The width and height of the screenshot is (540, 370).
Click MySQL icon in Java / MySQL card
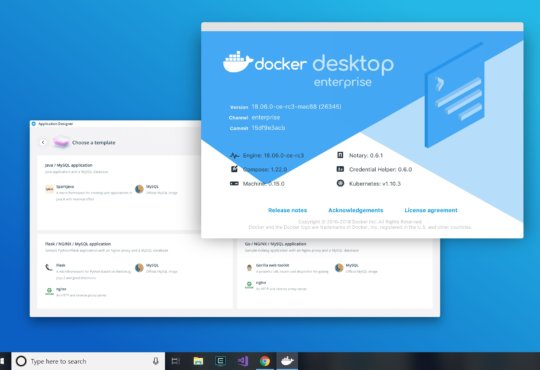click(x=139, y=189)
